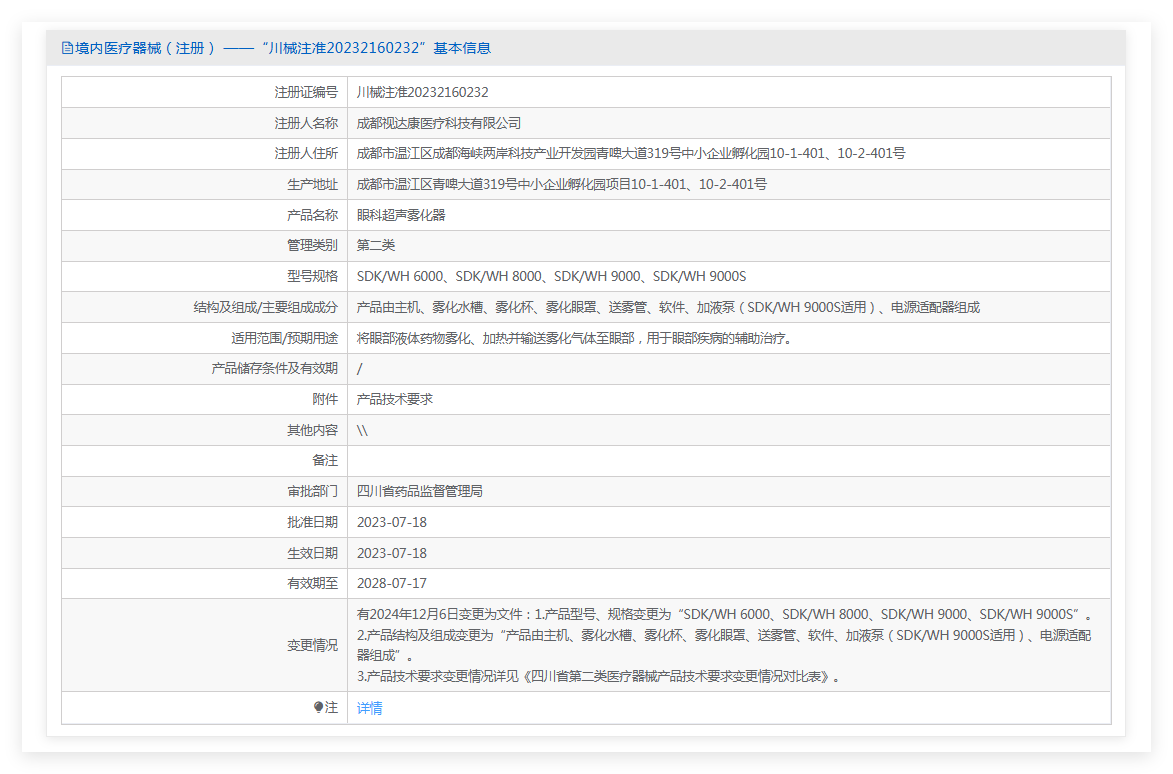Click the 适用范围/预期用途 description text
The width and height of the screenshot is (1173, 774).
[x=575, y=338]
